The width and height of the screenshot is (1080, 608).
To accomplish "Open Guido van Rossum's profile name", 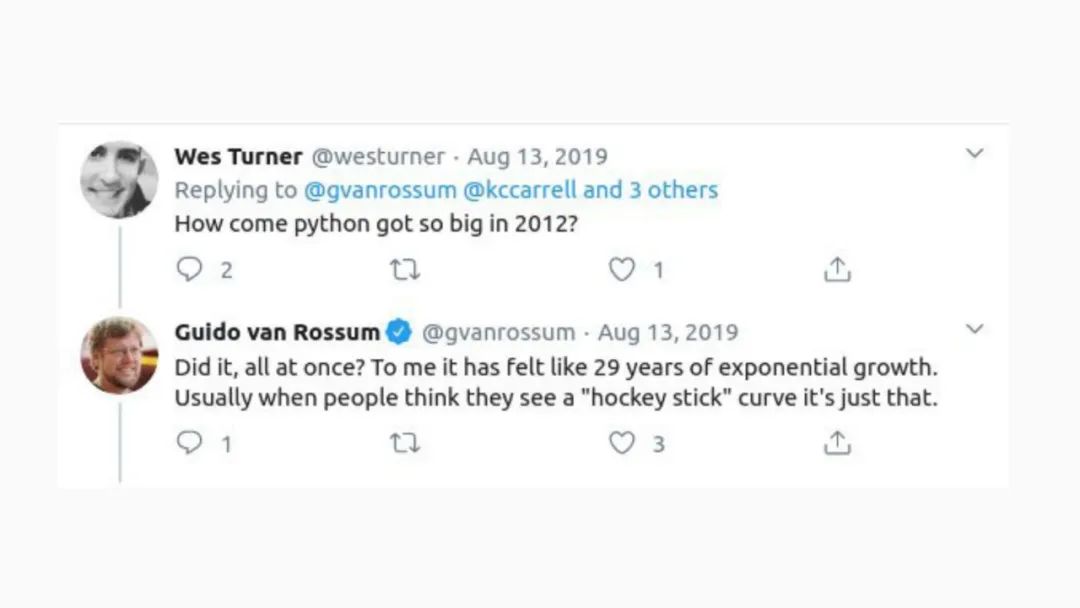I will tap(277, 332).
